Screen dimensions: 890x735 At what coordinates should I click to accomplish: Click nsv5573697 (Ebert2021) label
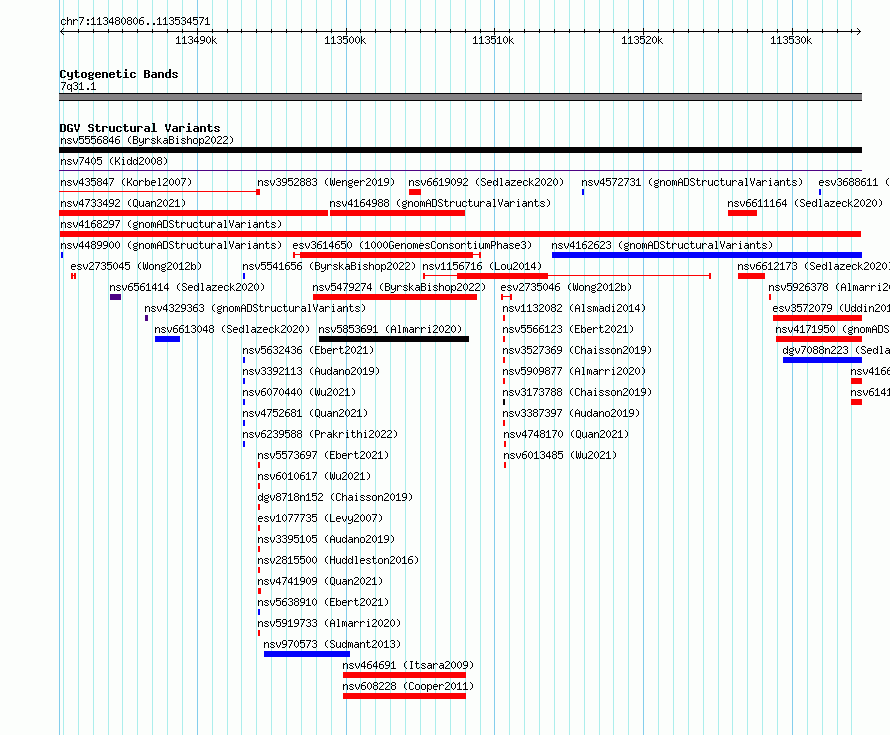click(x=323, y=455)
